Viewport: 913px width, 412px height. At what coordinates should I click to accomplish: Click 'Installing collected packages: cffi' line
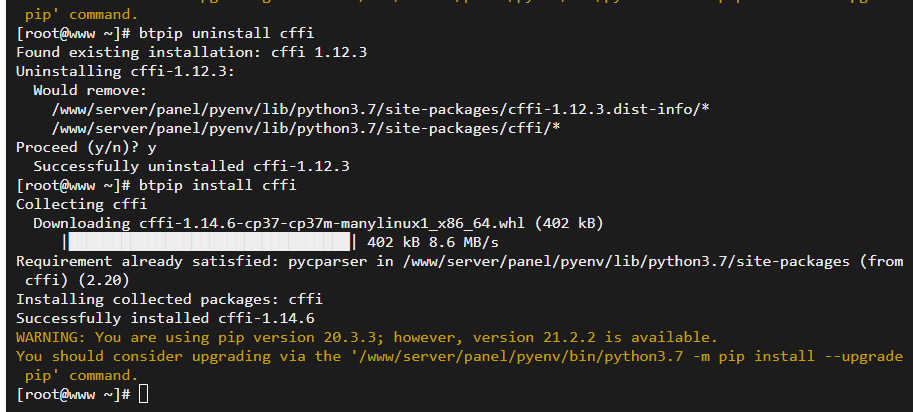pos(169,299)
